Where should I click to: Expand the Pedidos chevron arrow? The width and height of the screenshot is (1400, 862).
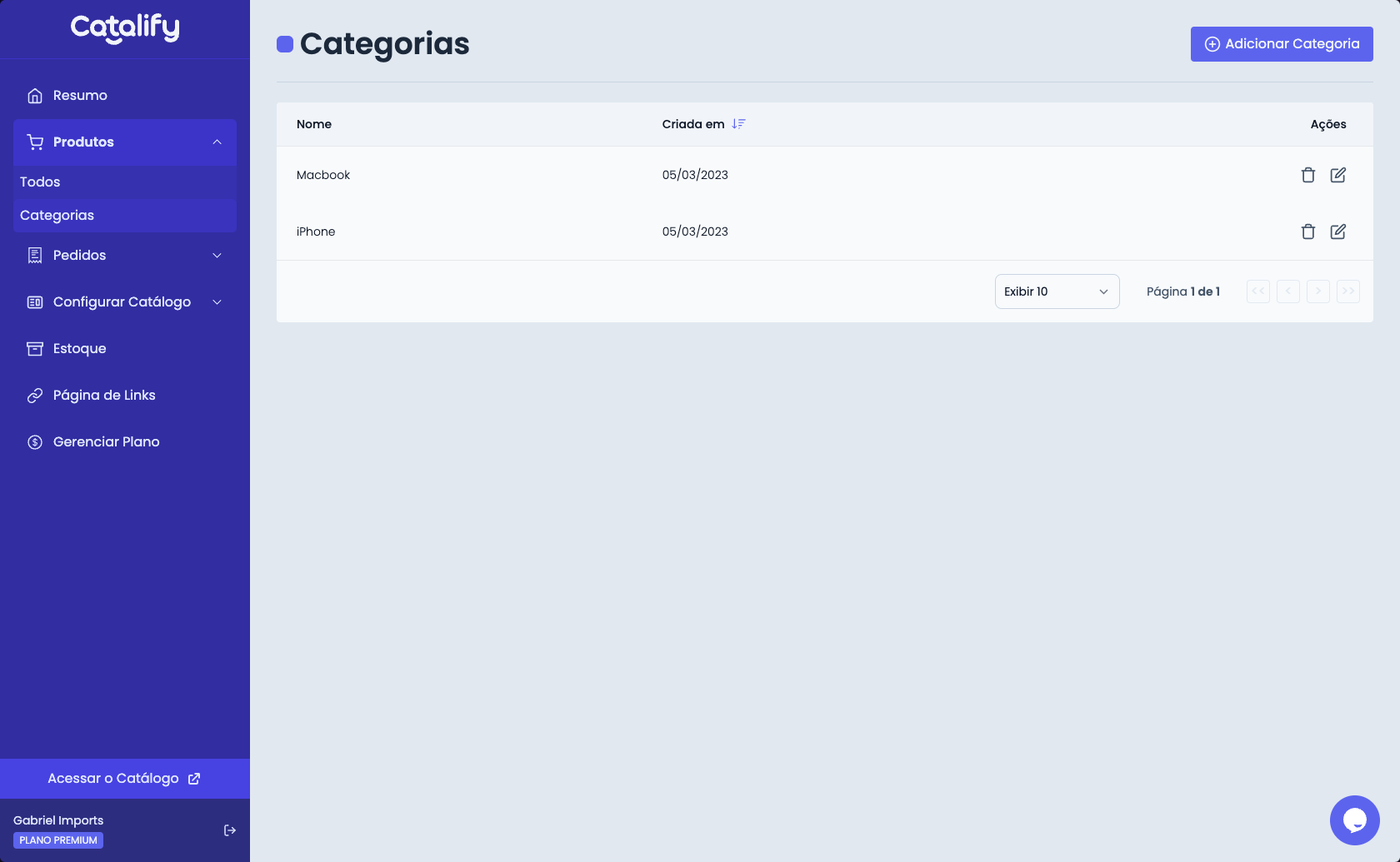click(217, 256)
